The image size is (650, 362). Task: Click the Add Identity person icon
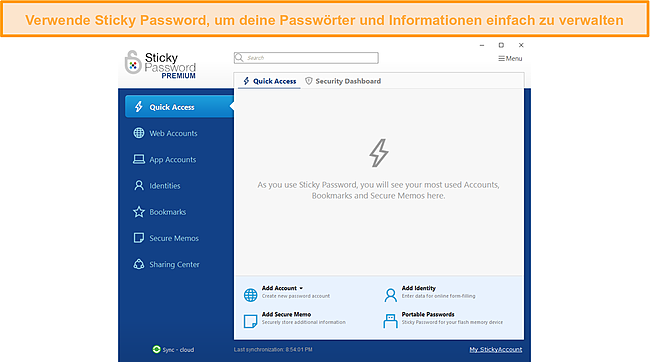pos(390,295)
